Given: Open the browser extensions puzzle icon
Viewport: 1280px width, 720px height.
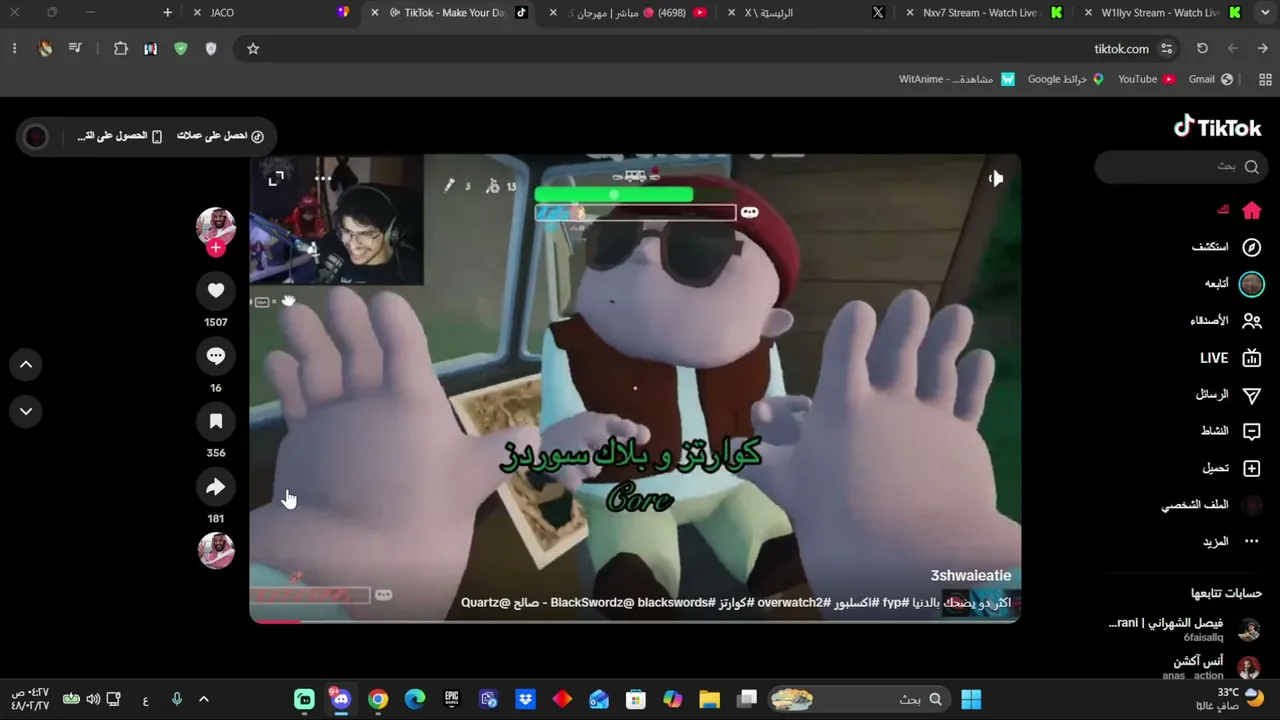Looking at the screenshot, I should 121,48.
